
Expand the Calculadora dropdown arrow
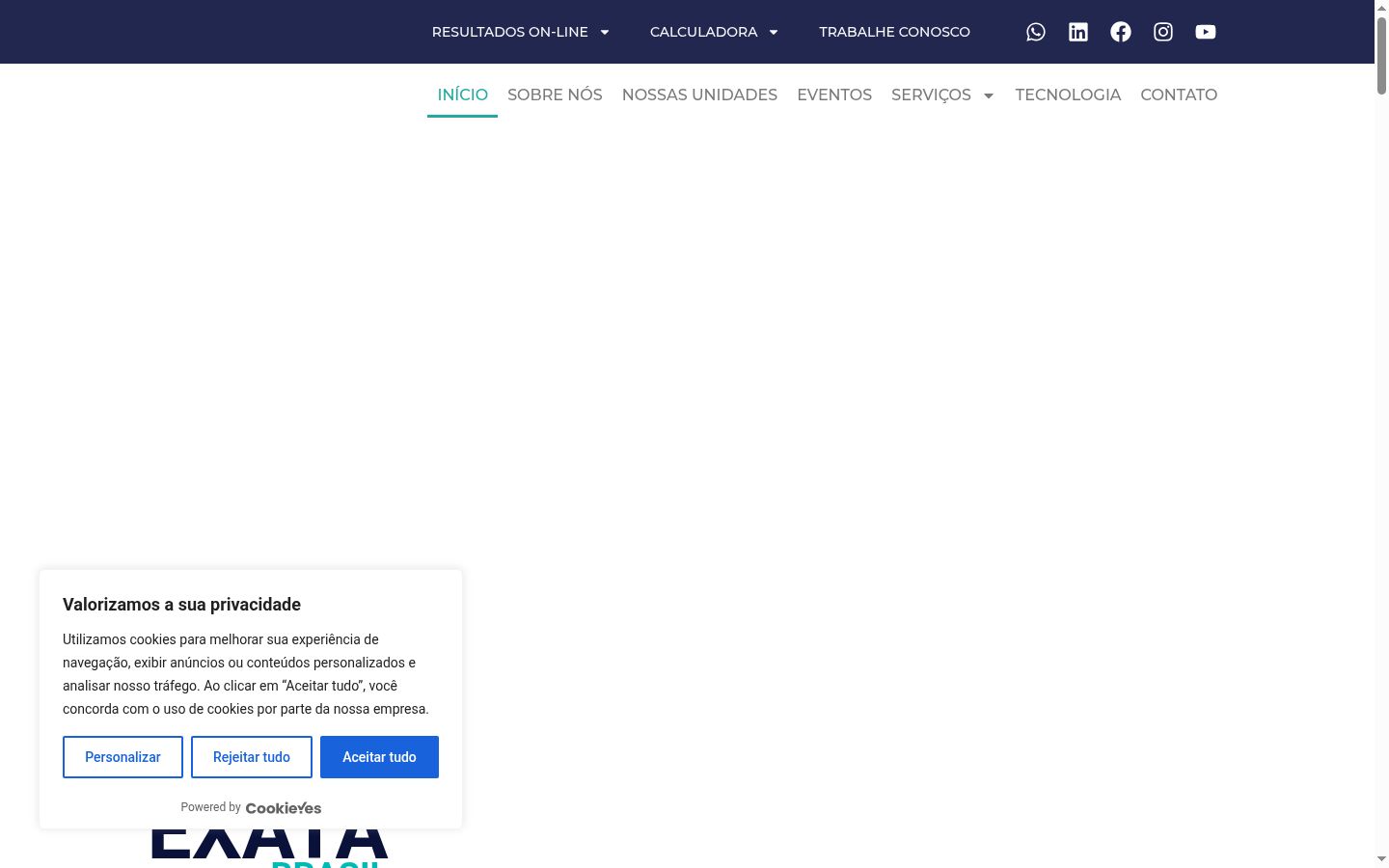point(774,32)
